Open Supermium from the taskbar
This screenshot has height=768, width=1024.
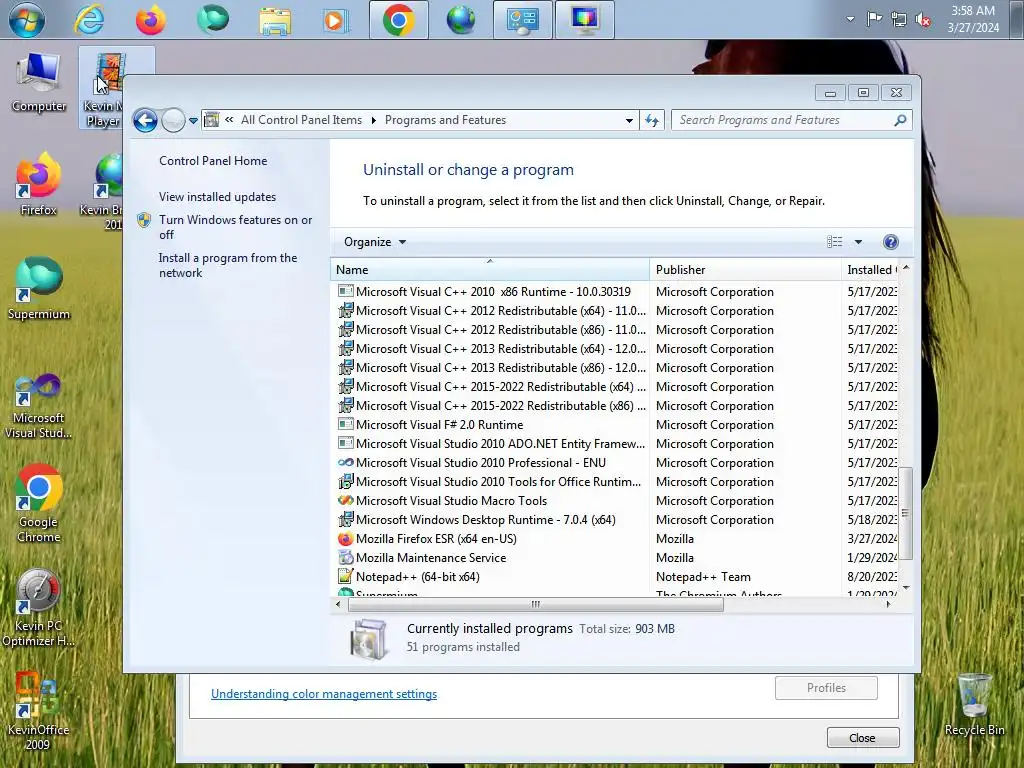[213, 20]
